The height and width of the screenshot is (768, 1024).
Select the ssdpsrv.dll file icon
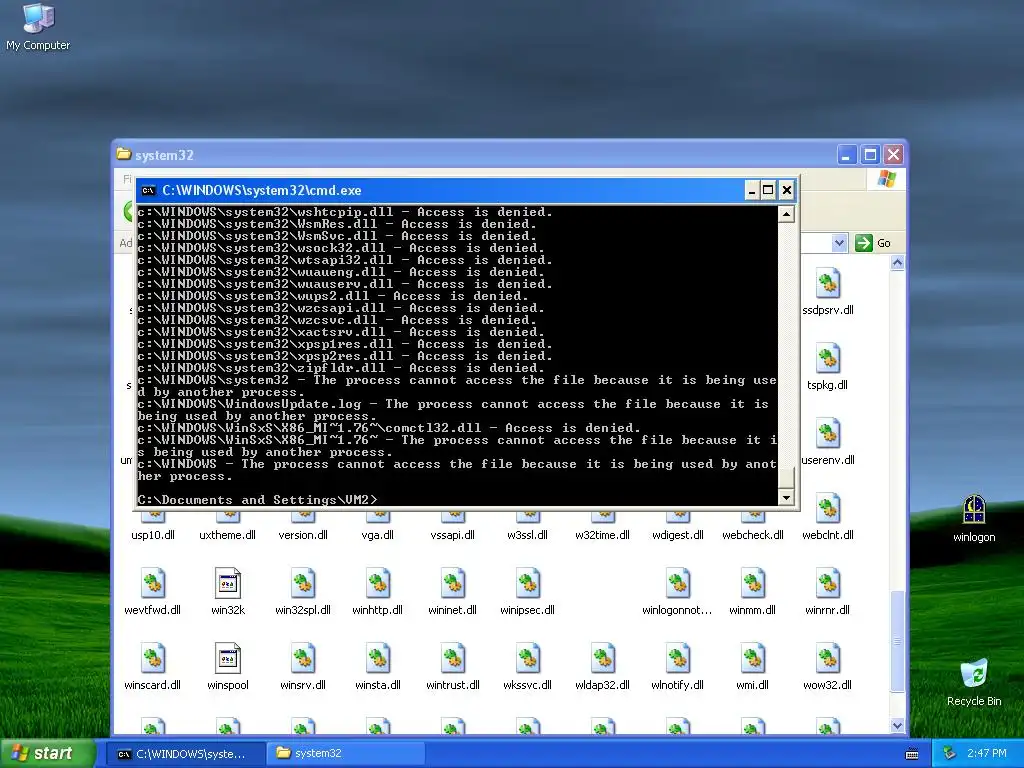click(x=827, y=283)
